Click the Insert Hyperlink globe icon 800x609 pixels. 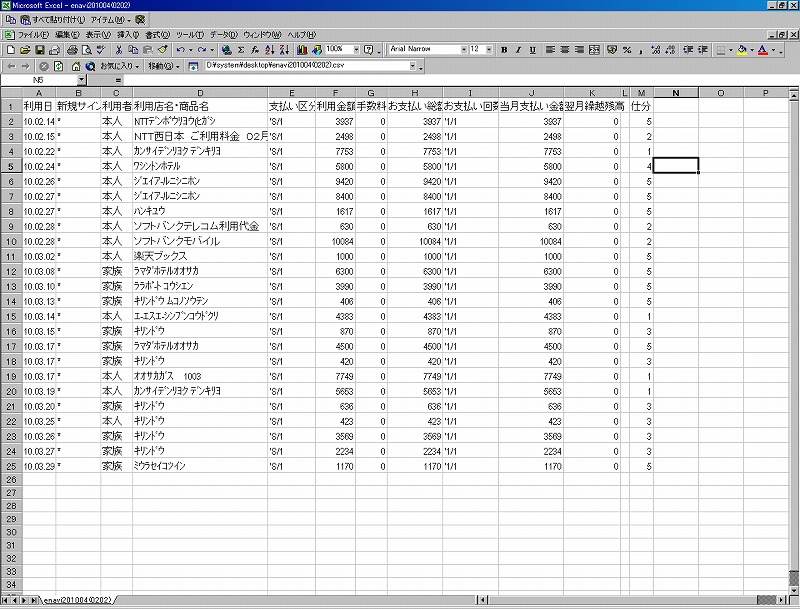coord(227,50)
